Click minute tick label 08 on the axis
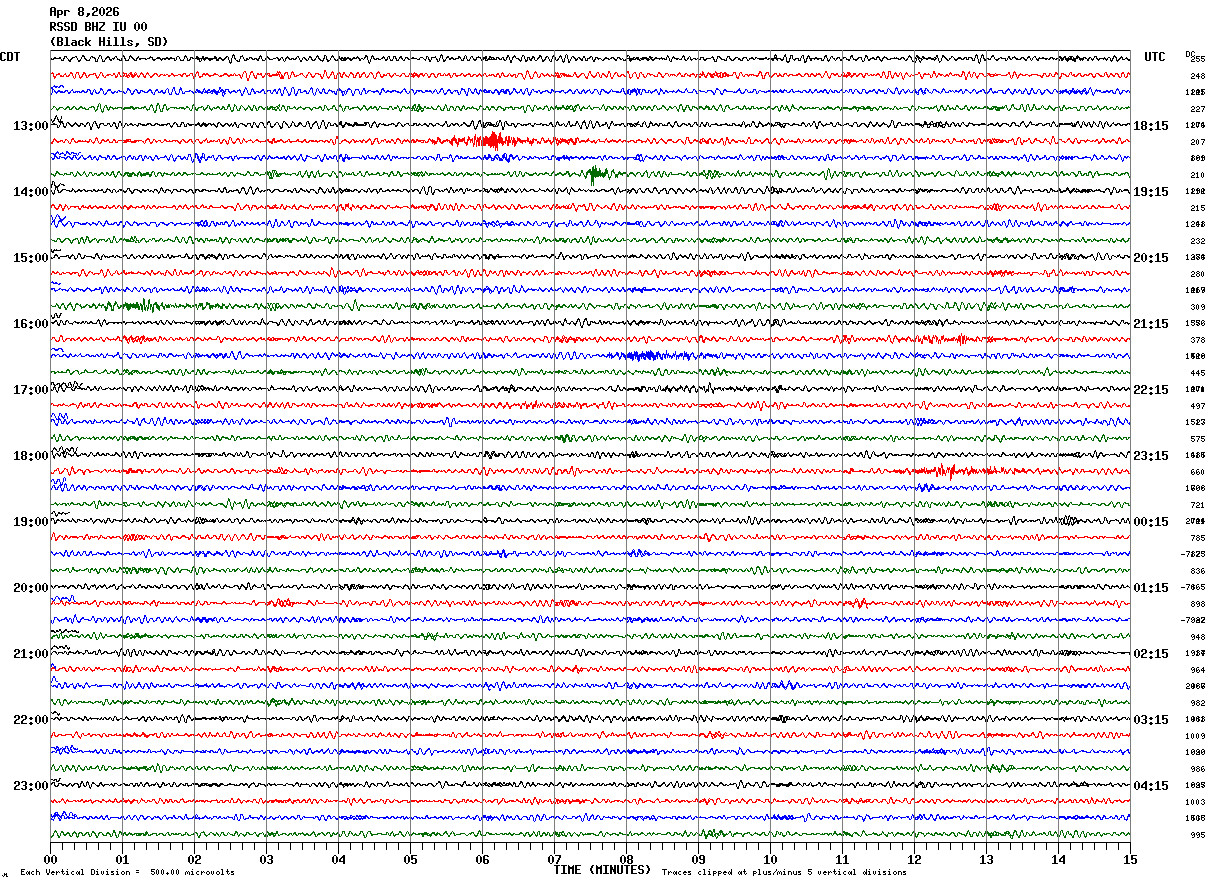 [626, 859]
